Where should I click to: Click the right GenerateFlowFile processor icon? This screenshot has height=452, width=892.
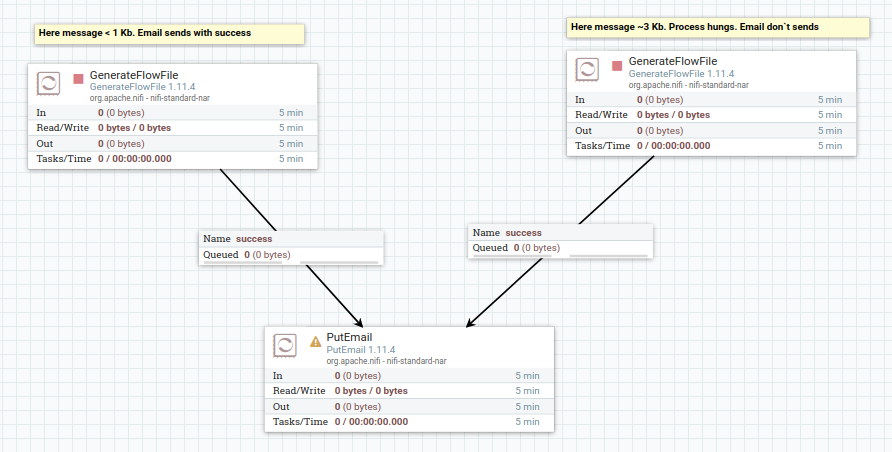(x=587, y=70)
